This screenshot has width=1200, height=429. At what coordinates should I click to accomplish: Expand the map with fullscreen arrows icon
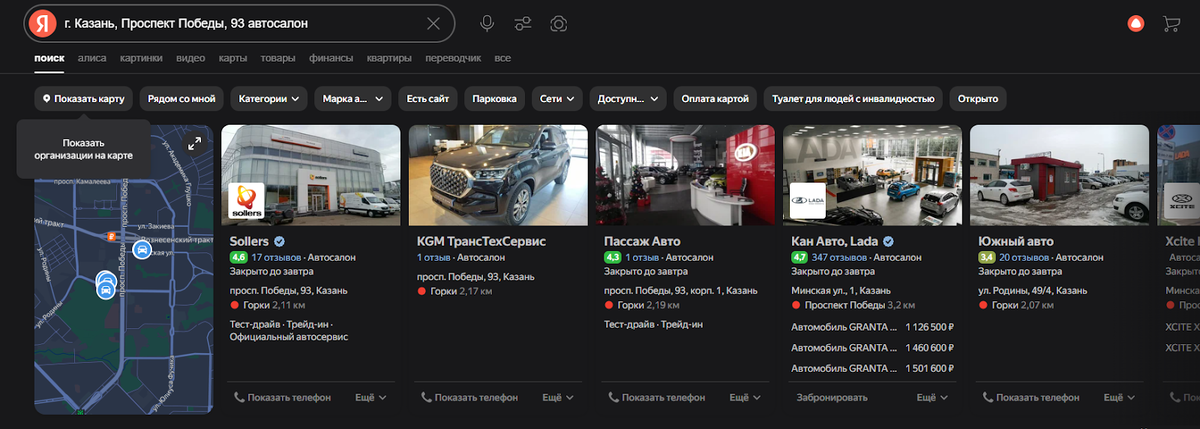point(195,143)
